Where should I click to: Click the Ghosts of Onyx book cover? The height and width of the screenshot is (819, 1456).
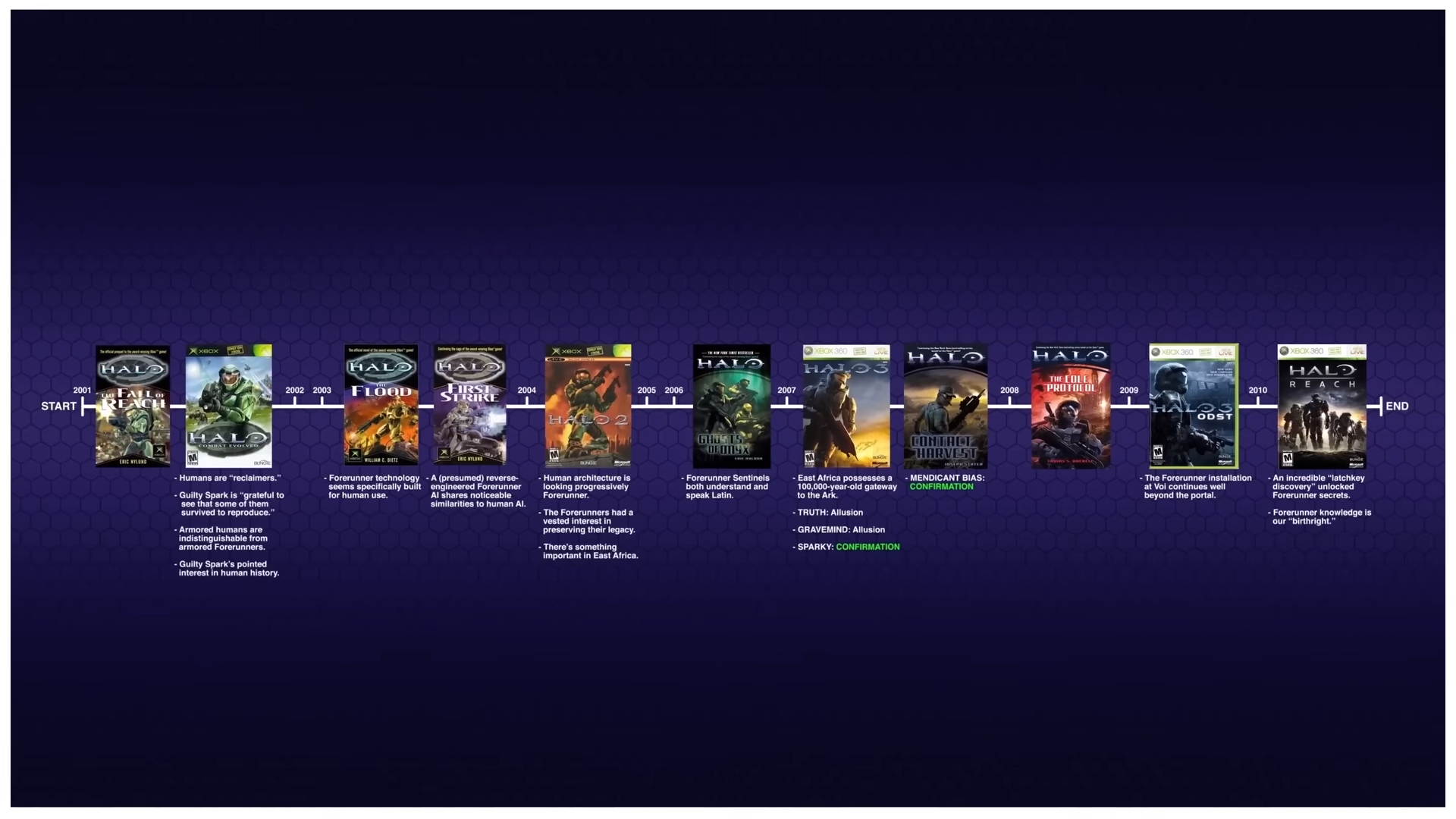coord(731,406)
